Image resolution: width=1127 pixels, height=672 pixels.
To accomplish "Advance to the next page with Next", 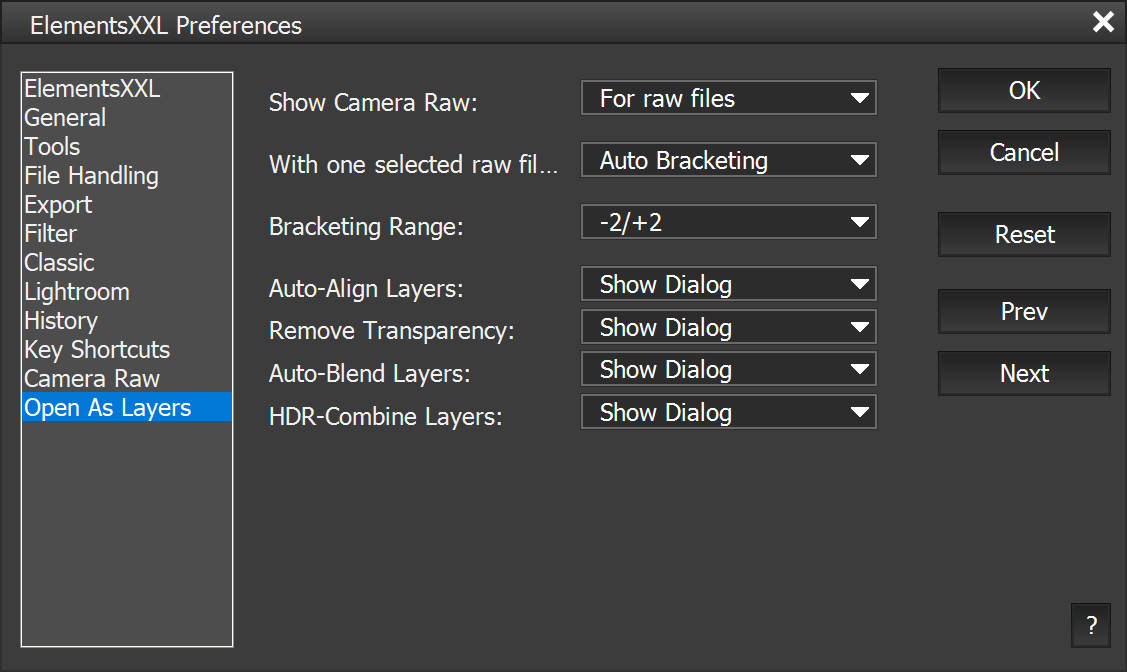I will (x=1024, y=374).
